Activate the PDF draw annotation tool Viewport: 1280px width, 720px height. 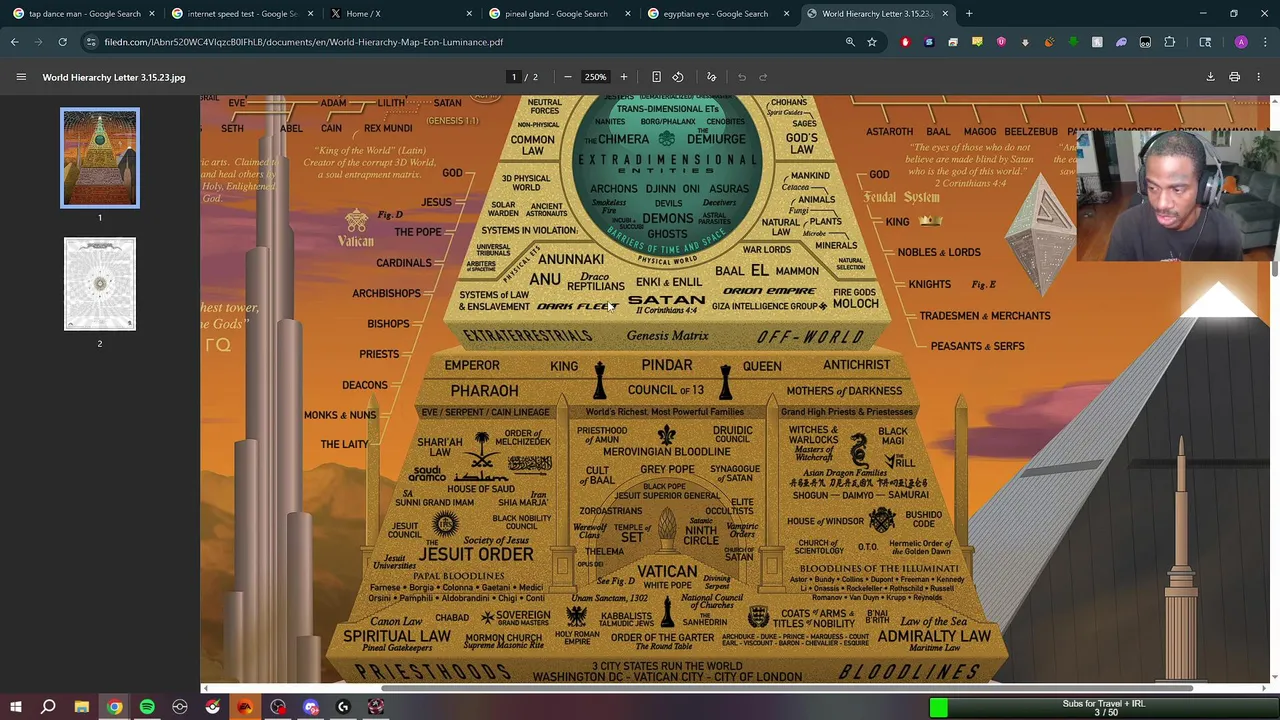712,77
